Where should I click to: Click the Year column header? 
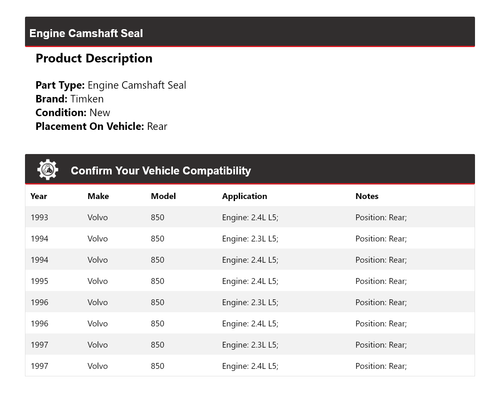click(x=39, y=196)
